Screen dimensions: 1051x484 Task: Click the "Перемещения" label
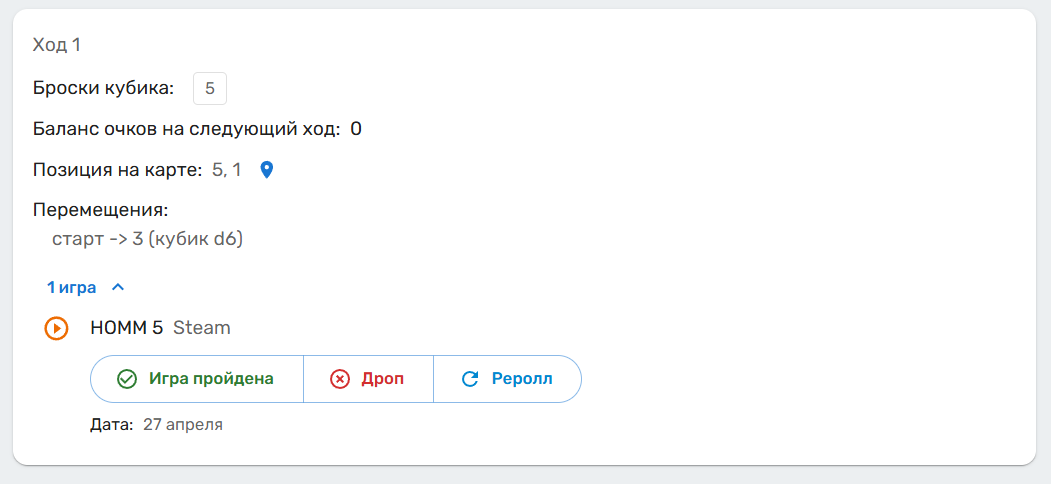100,211
